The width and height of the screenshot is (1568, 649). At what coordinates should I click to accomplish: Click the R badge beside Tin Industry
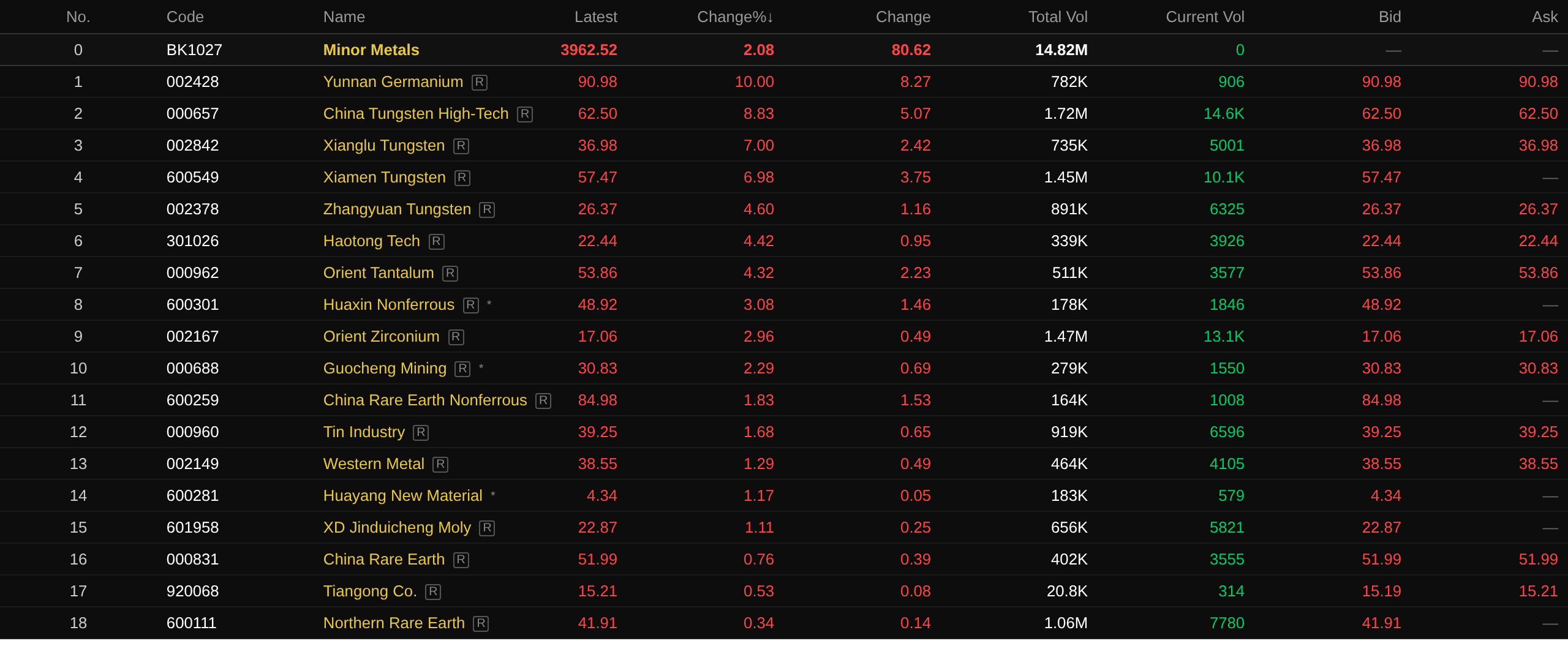tap(421, 432)
